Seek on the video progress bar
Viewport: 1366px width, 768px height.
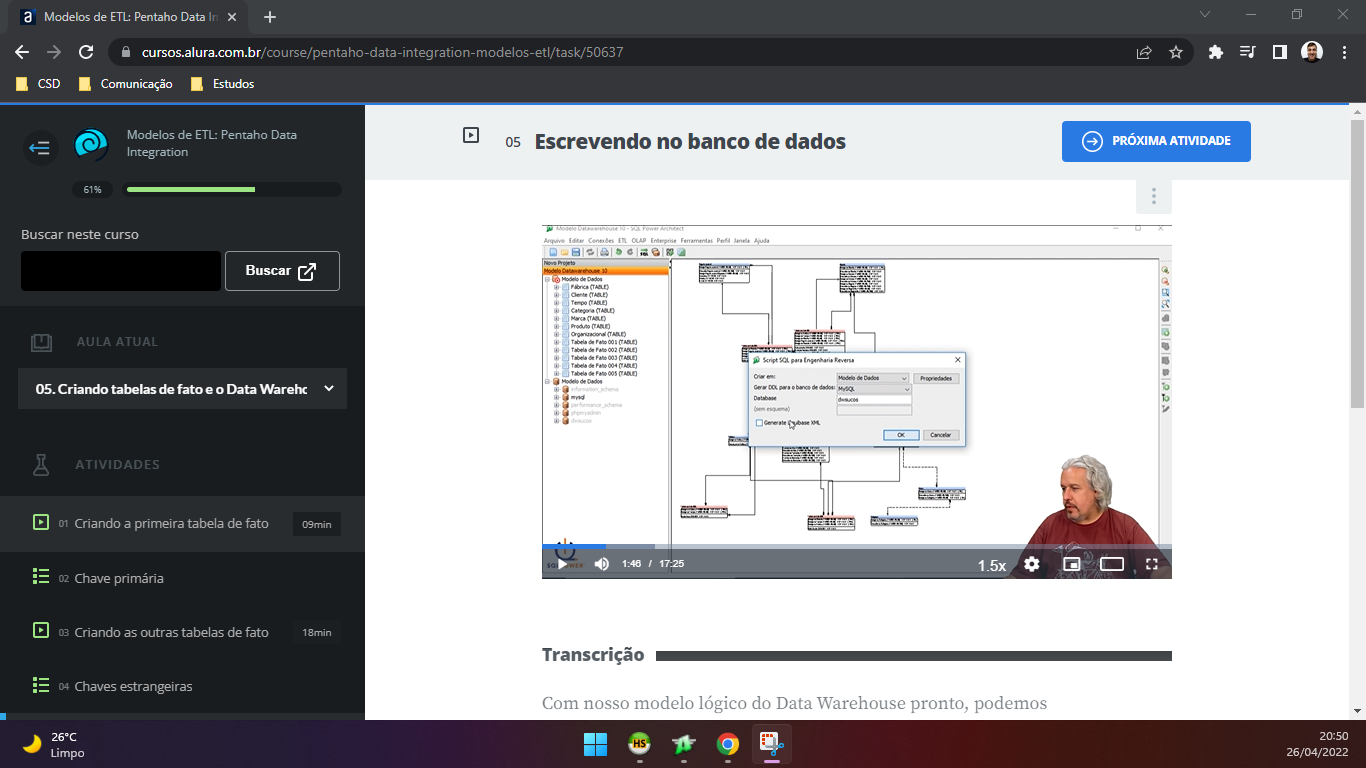[857, 546]
